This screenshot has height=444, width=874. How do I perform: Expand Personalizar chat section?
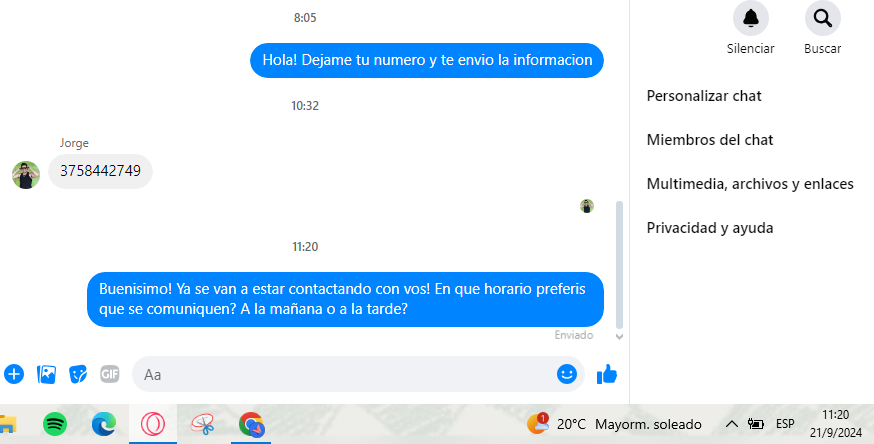coord(704,96)
